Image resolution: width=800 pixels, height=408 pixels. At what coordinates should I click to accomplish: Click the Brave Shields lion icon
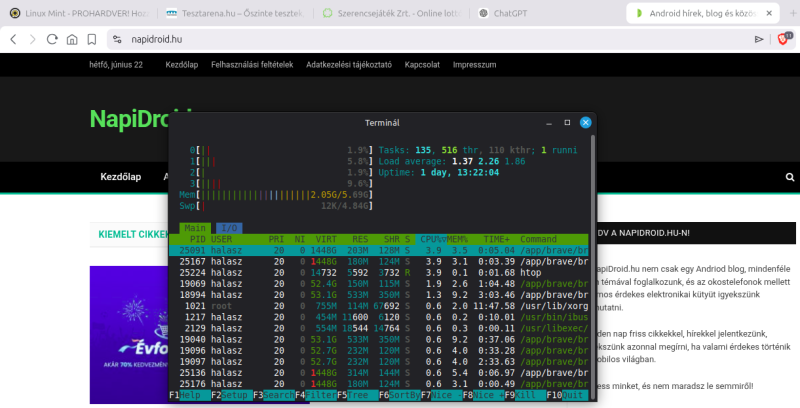783,39
